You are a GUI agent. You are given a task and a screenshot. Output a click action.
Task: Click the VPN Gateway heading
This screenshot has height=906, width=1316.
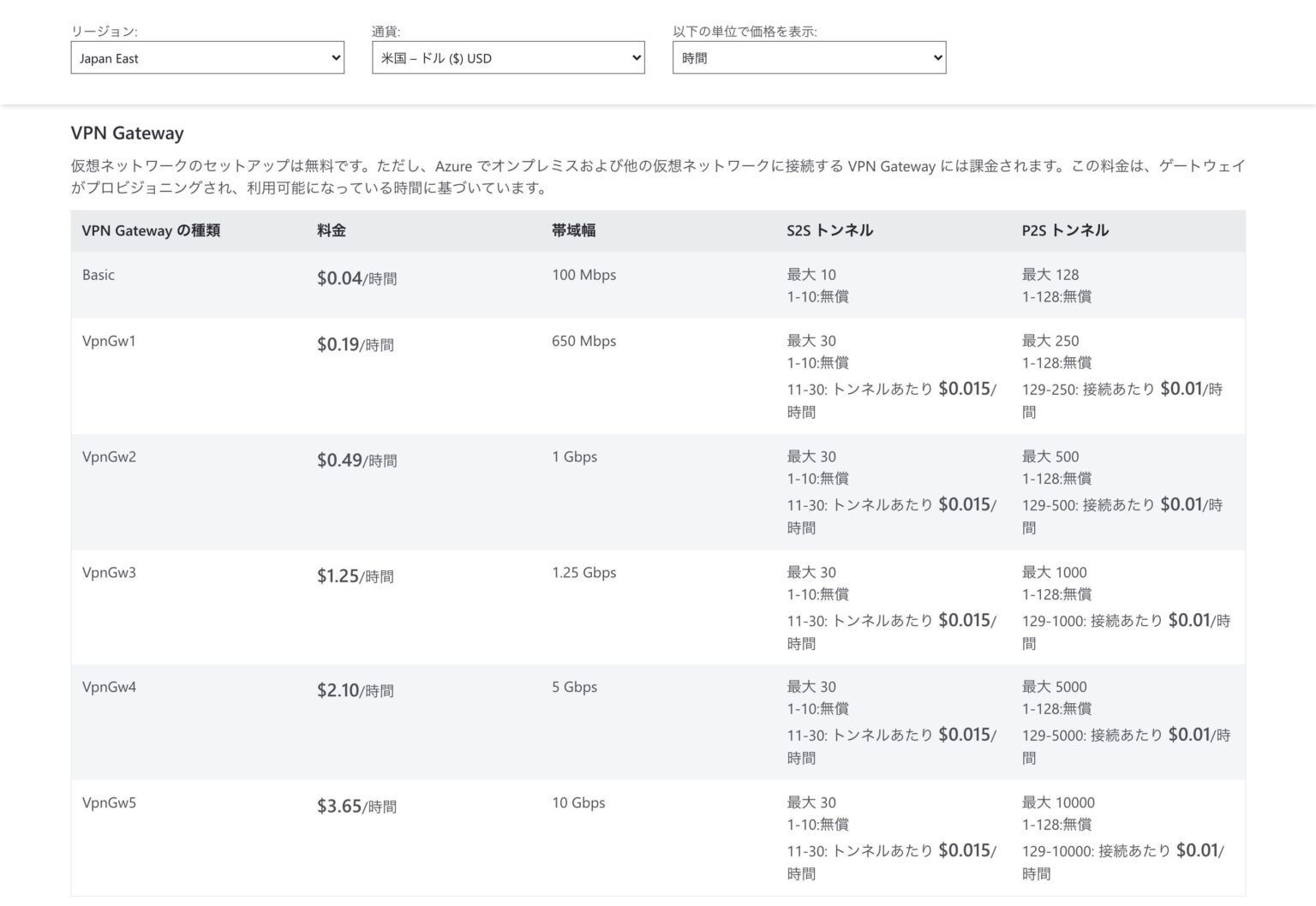(x=126, y=133)
